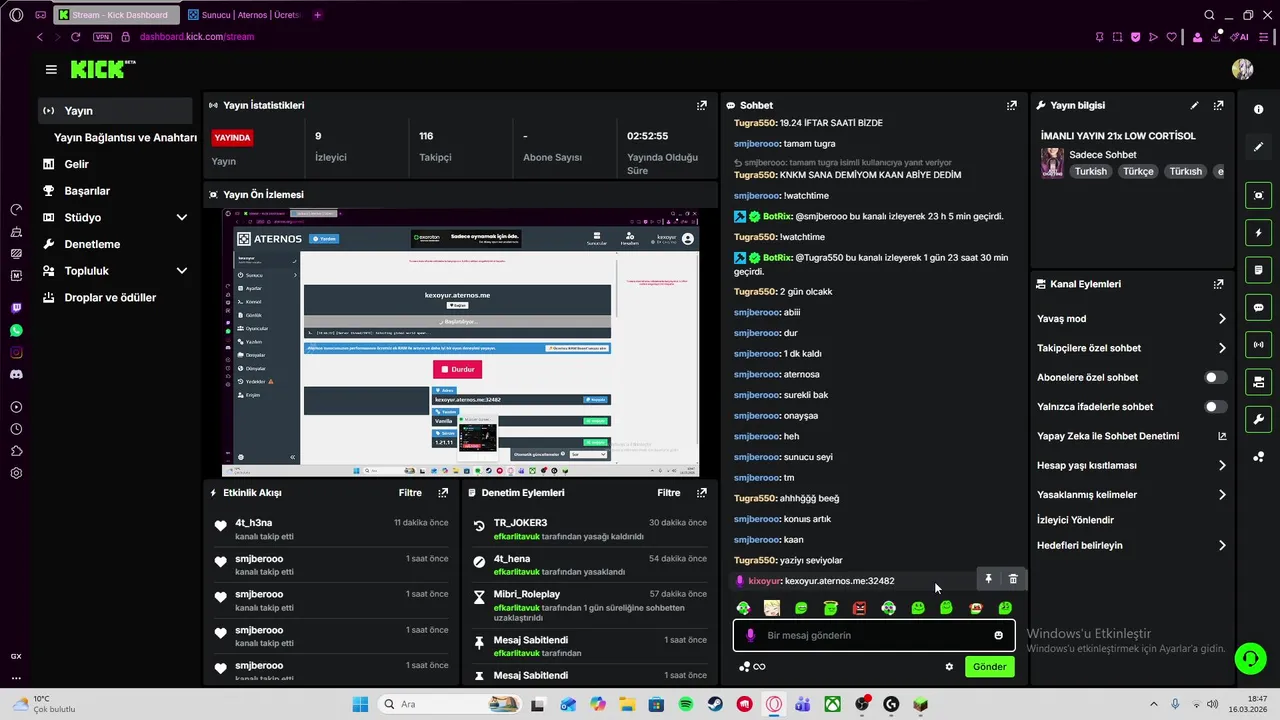This screenshot has height=720, width=1280.
Task: Click the chat bubble icon in right rail
Action: (x=1258, y=307)
